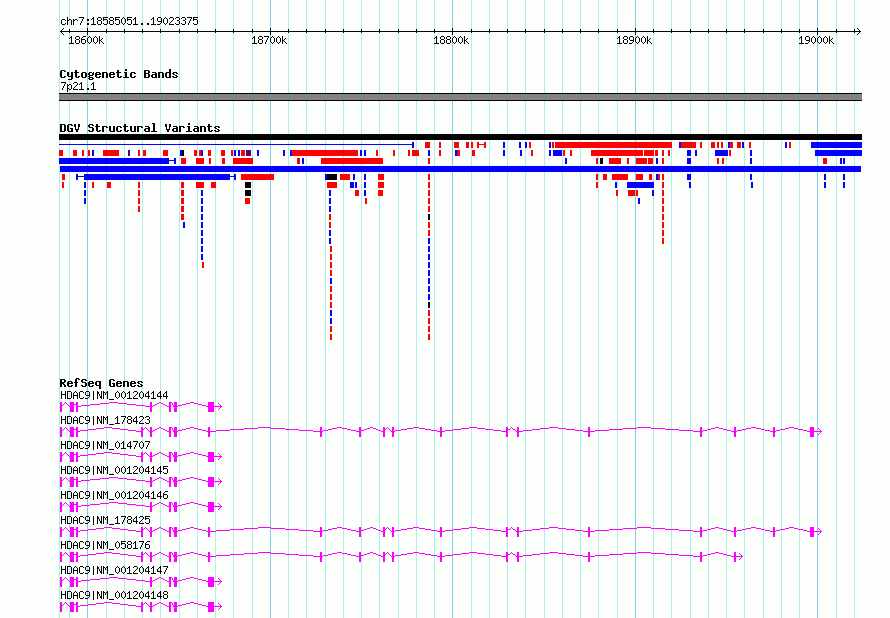Click the 18900k ruler label
Screen dimensions: 890x618
634,40
